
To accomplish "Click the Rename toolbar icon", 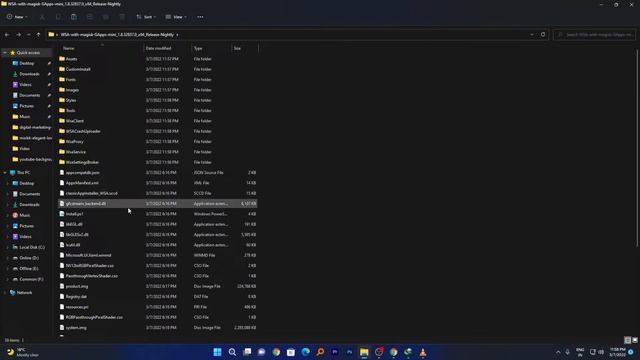I will tap(90, 17).
